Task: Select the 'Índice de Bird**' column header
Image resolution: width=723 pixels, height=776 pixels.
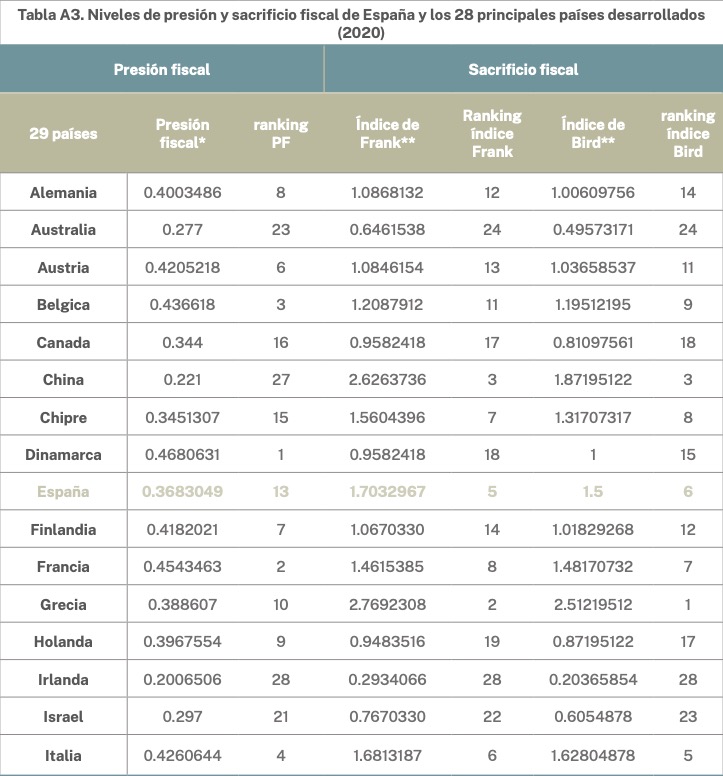Action: pos(593,133)
